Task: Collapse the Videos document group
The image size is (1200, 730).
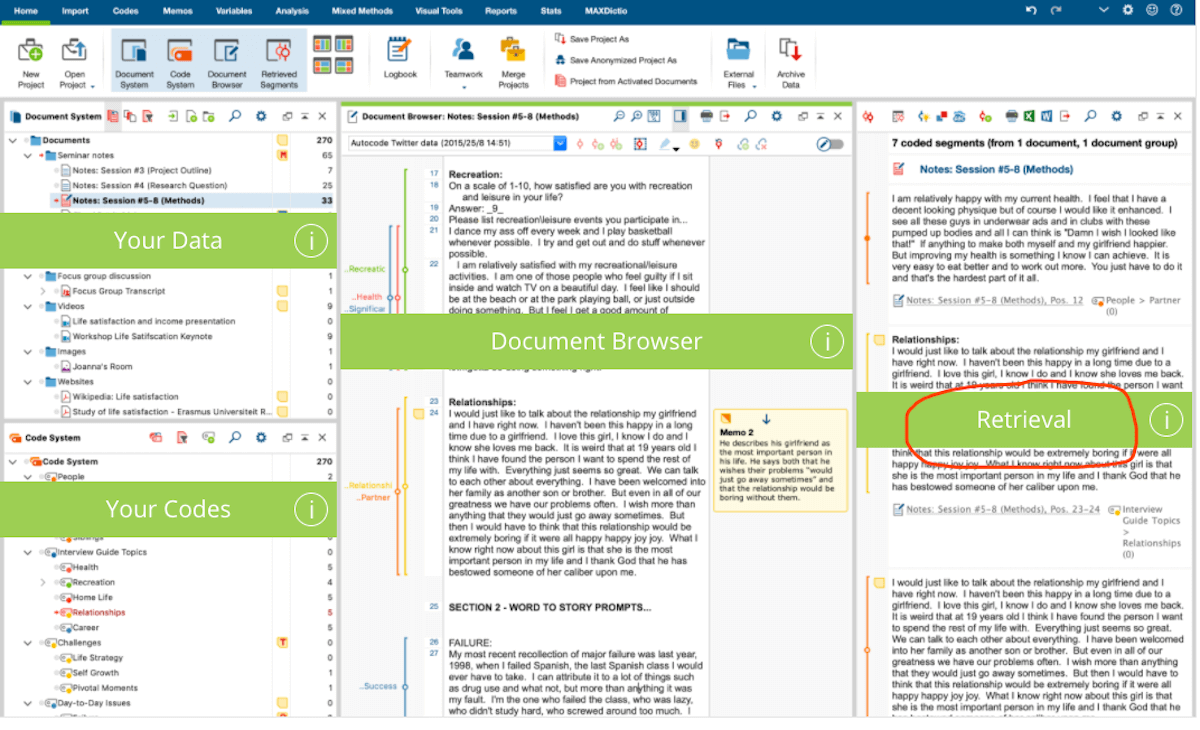Action: [27, 306]
